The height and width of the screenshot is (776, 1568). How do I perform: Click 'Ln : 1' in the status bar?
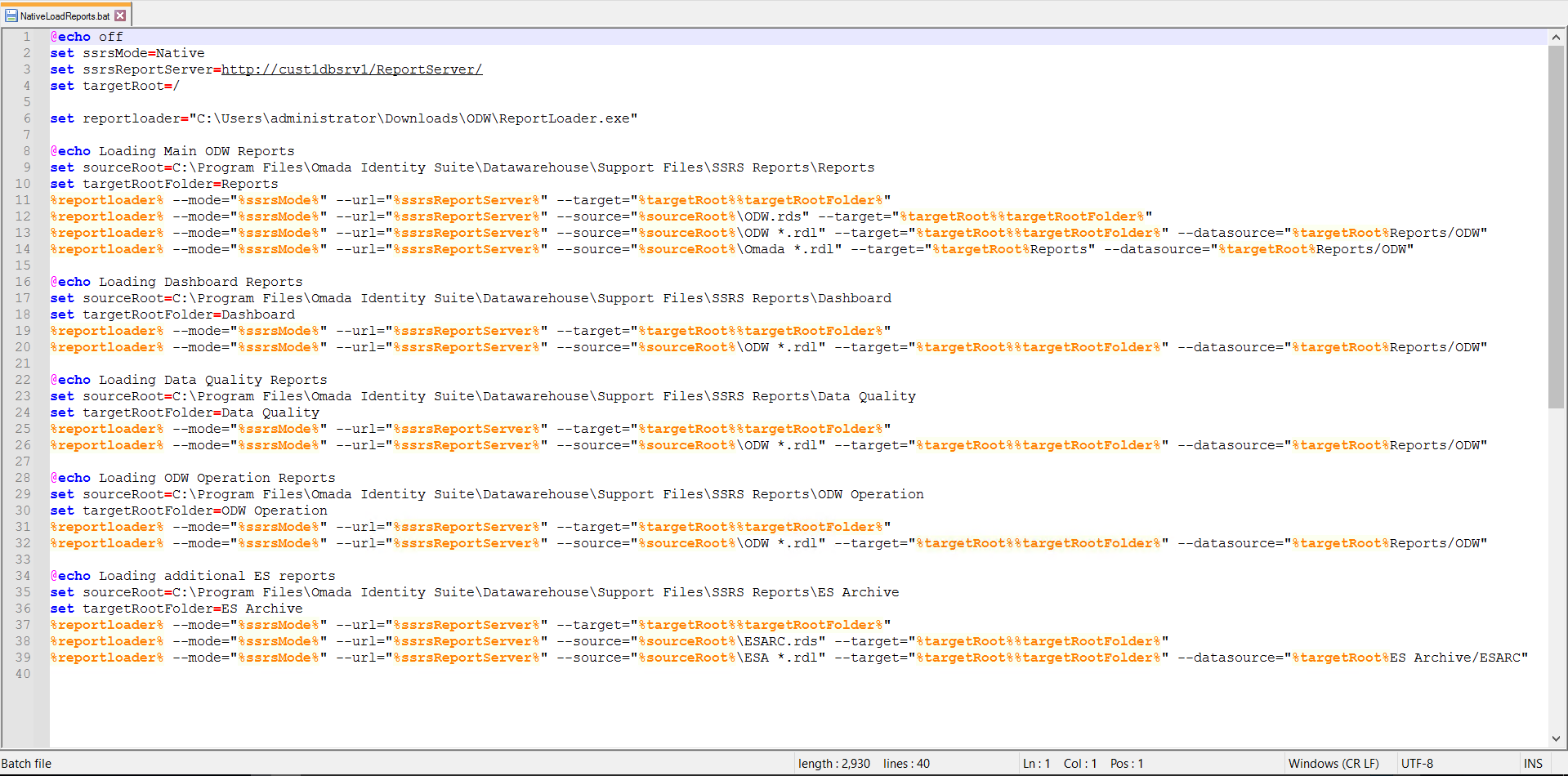point(1036,764)
